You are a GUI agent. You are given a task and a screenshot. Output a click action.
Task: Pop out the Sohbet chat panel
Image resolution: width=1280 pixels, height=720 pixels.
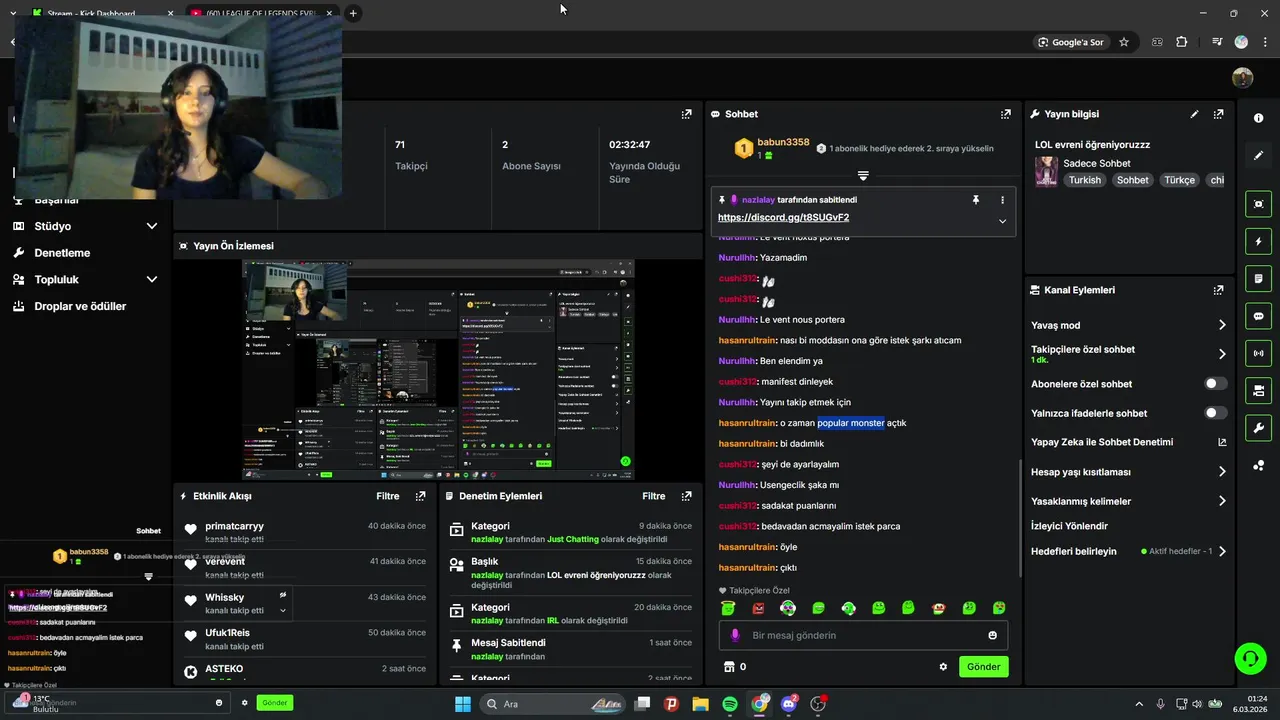point(1006,114)
